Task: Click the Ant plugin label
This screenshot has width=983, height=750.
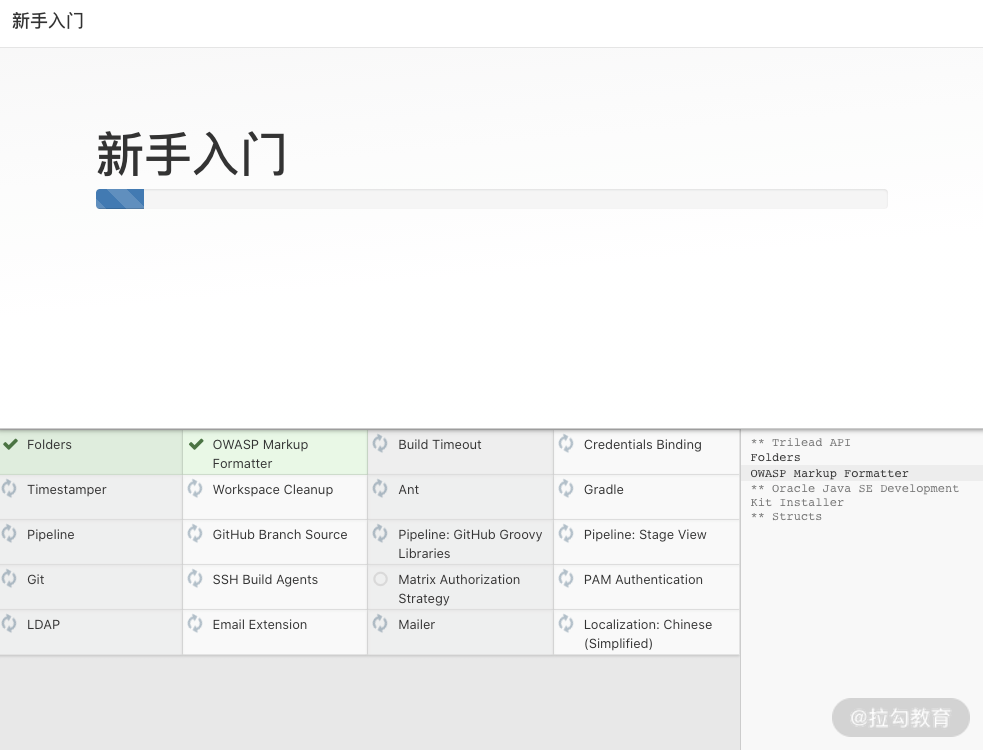Action: click(x=408, y=490)
